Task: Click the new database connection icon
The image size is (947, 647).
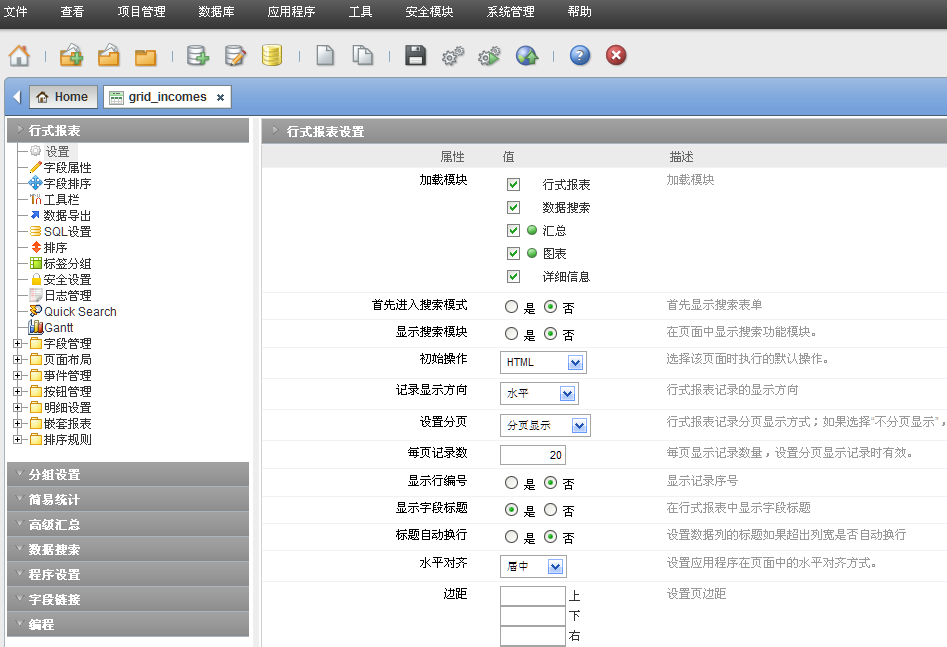Action: (x=198, y=56)
